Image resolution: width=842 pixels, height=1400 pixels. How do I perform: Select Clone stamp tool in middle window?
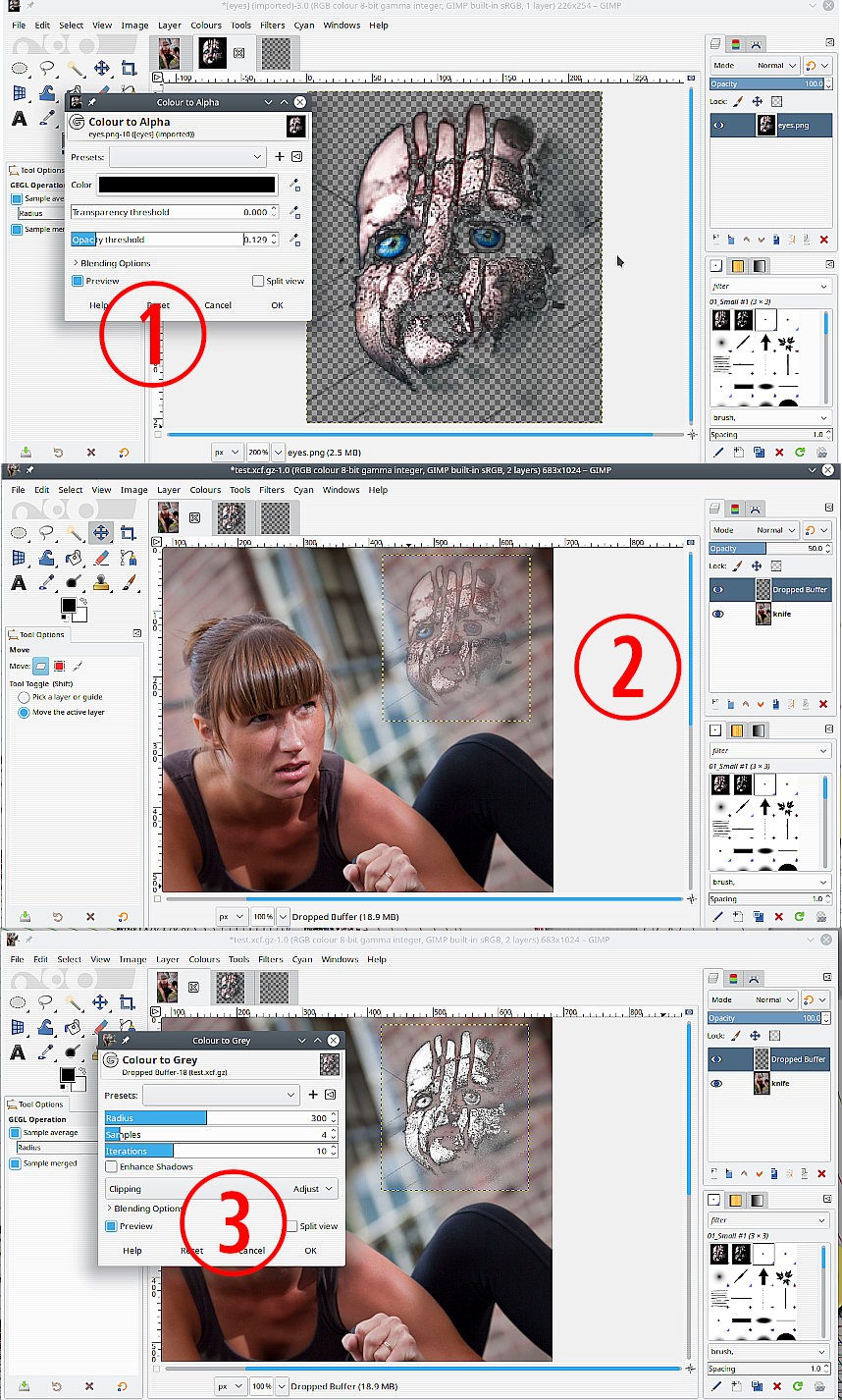click(101, 583)
